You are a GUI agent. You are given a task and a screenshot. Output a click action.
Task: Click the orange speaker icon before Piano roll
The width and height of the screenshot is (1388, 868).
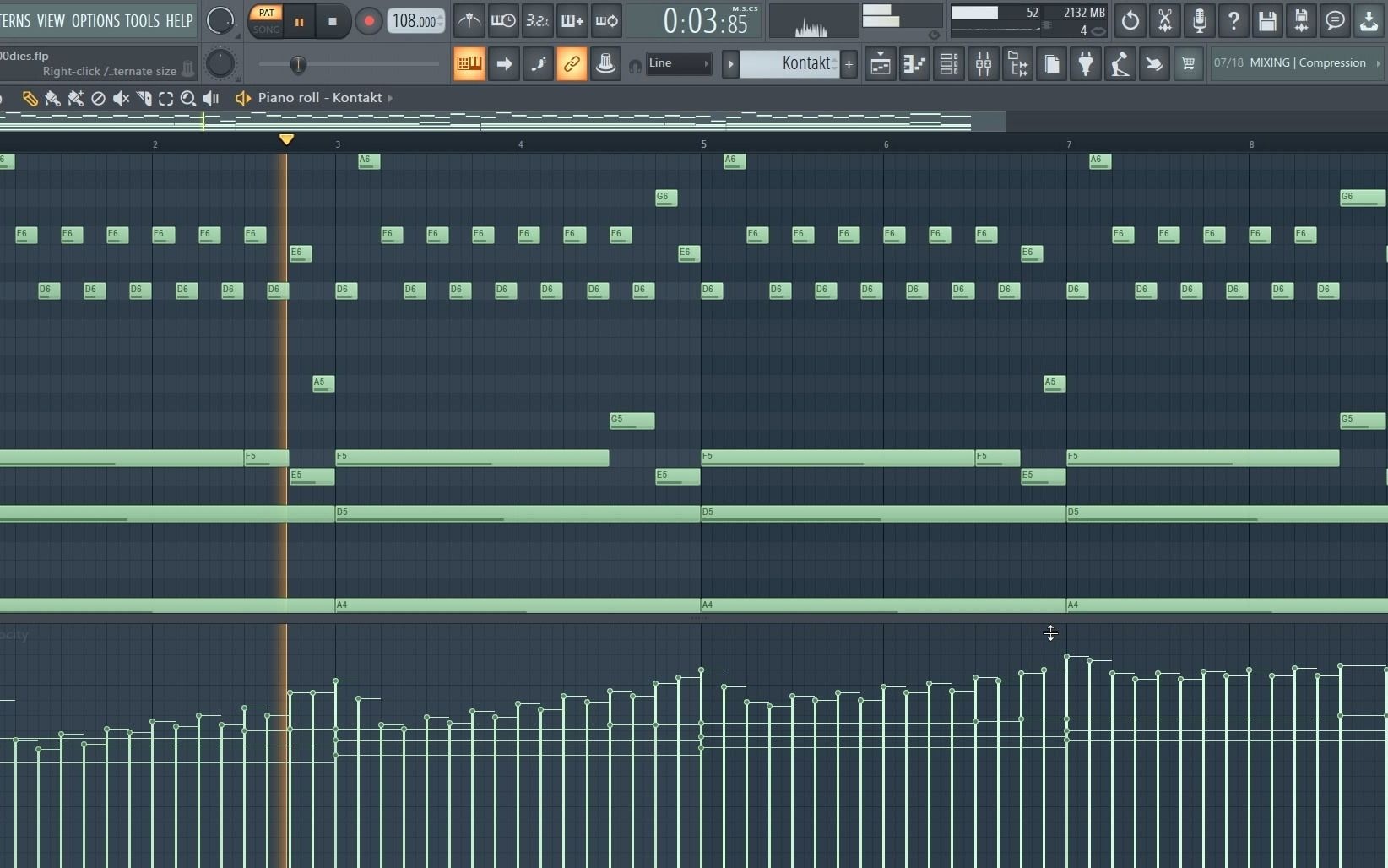[243, 98]
